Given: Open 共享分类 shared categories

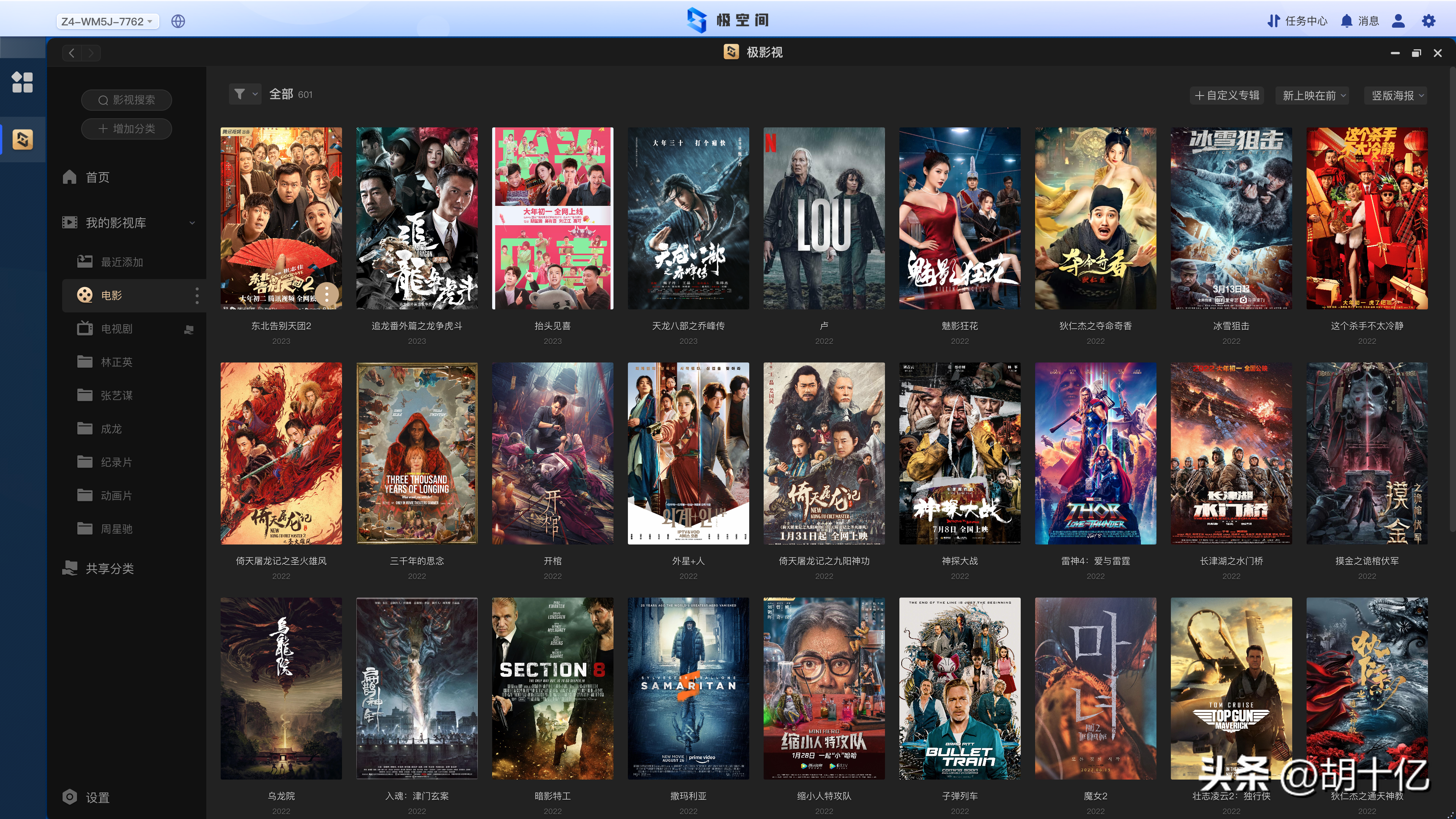Looking at the screenshot, I should point(98,569).
